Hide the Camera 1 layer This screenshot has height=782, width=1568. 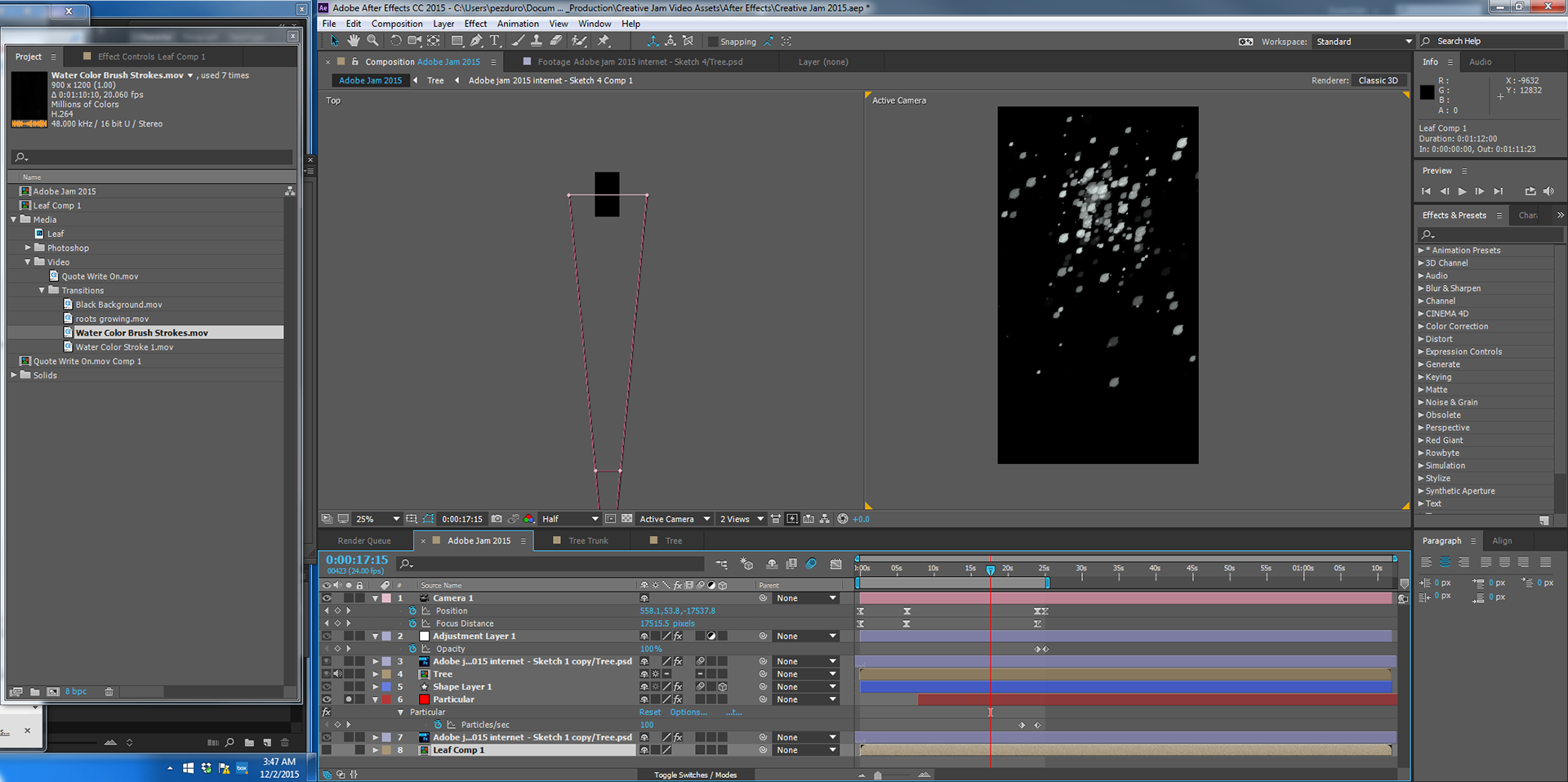click(x=327, y=598)
